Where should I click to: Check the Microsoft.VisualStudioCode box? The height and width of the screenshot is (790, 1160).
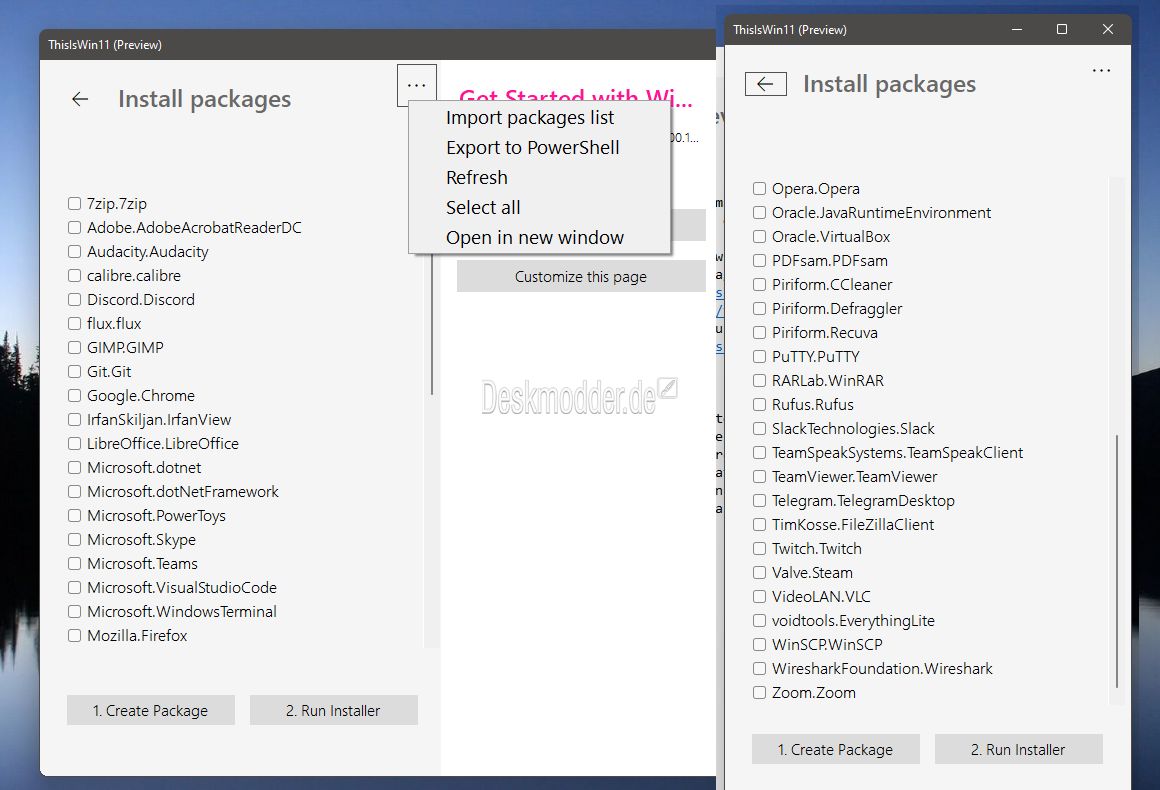pos(74,587)
